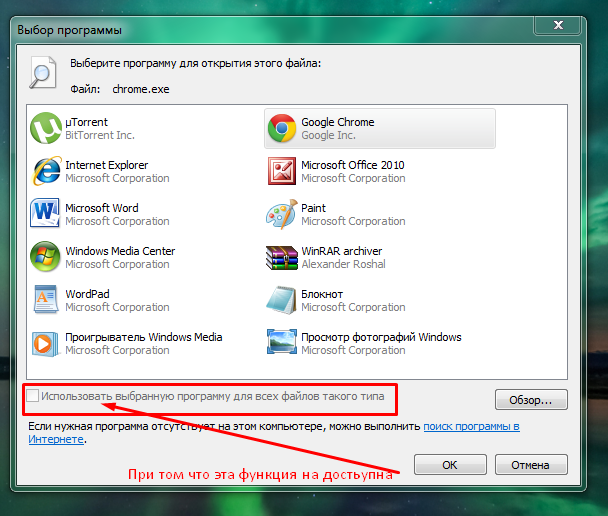
Task: Choose the WordPad icon
Action: click(x=46, y=299)
